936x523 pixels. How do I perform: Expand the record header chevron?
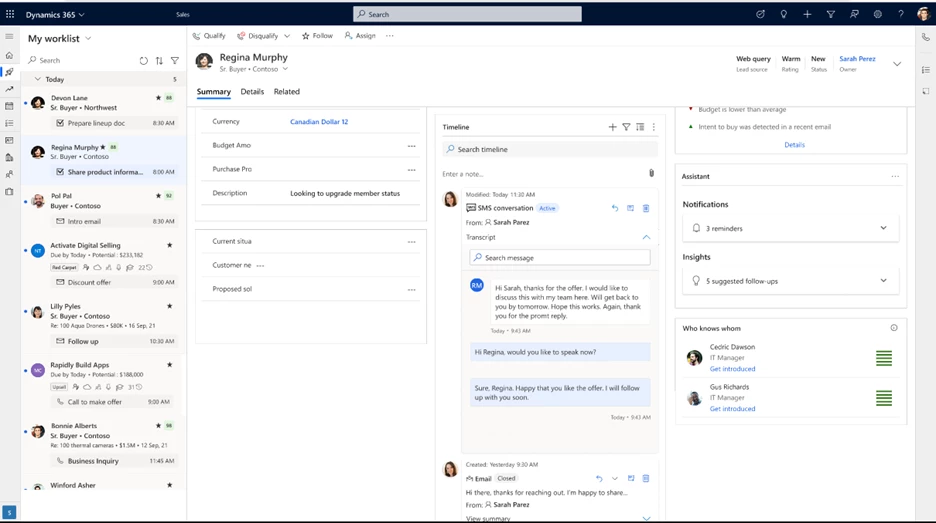coord(897,64)
